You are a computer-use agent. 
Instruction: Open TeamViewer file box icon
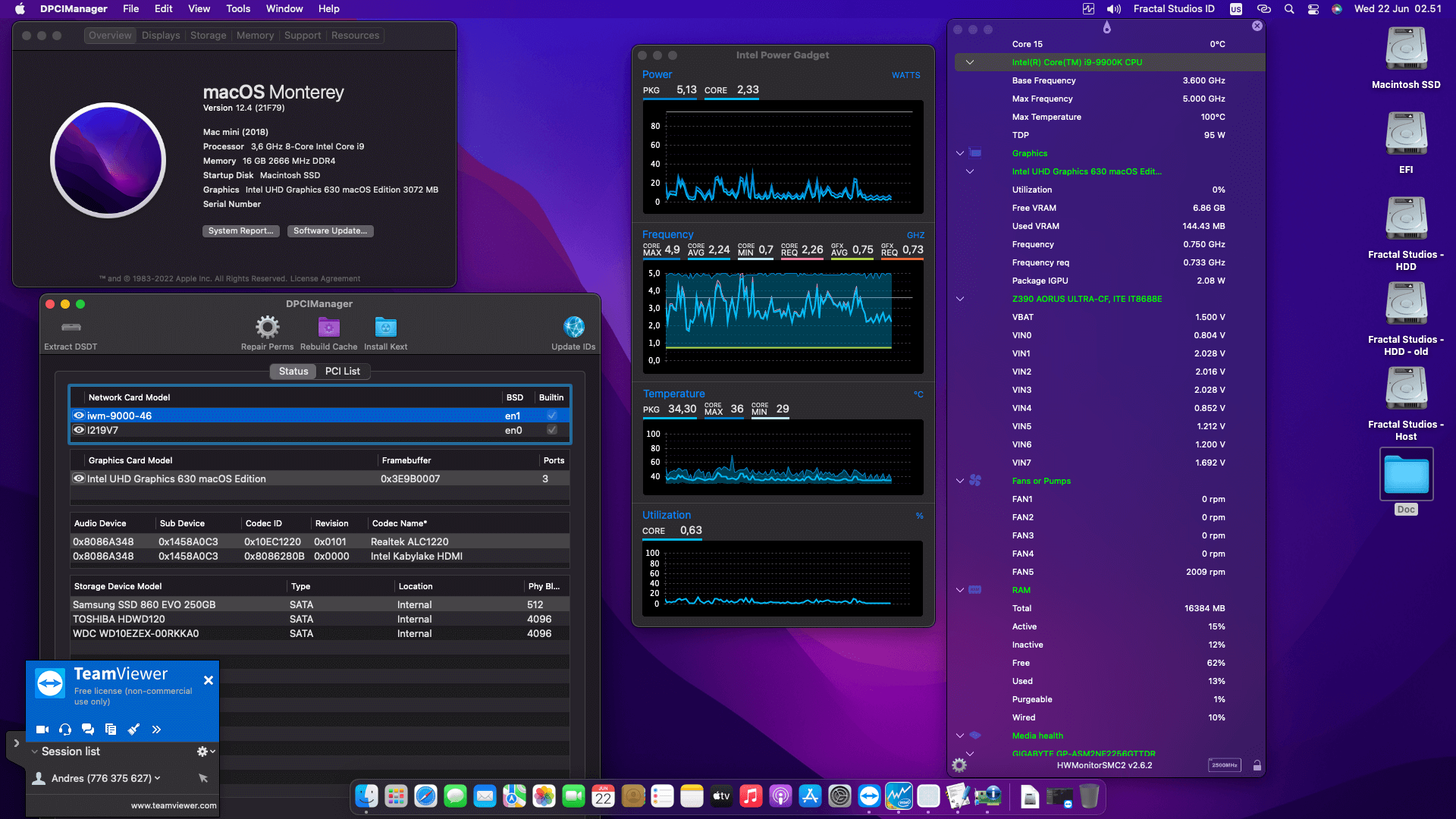coord(111,730)
